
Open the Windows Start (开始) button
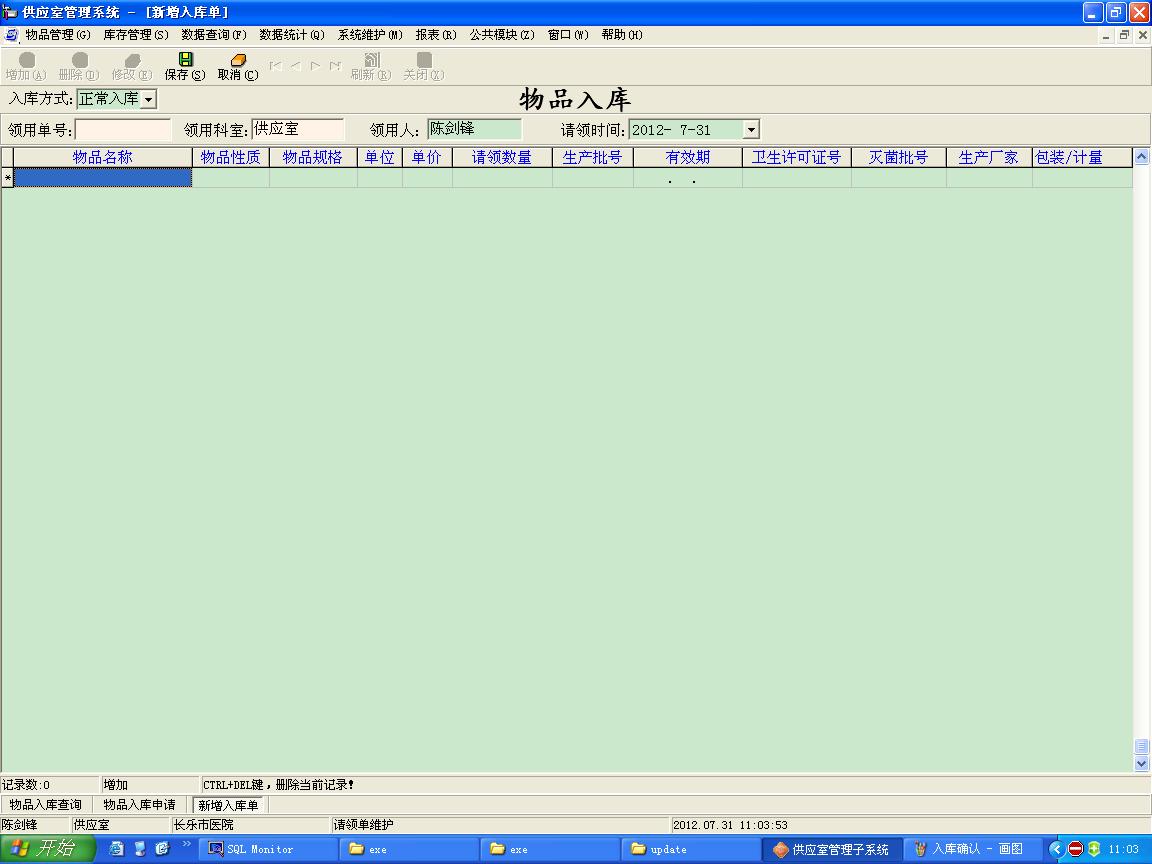coord(47,849)
